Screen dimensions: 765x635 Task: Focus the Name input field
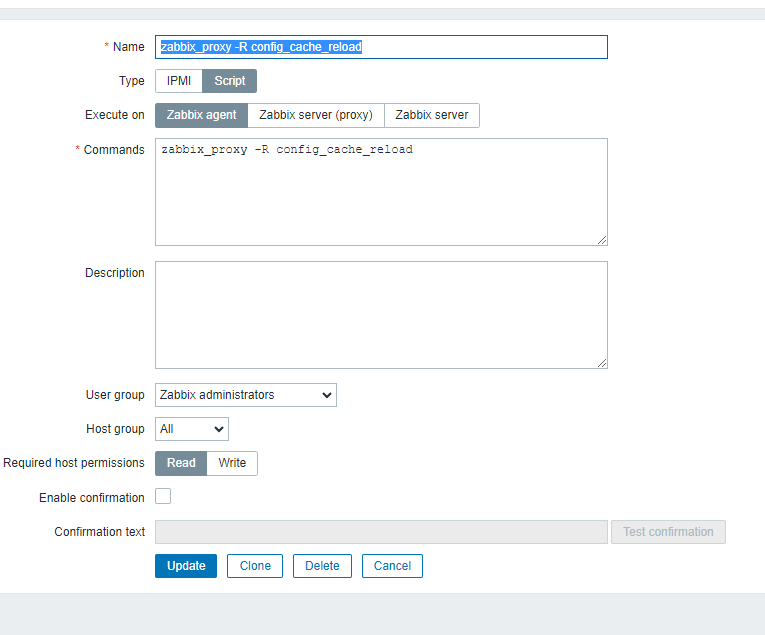coord(381,47)
